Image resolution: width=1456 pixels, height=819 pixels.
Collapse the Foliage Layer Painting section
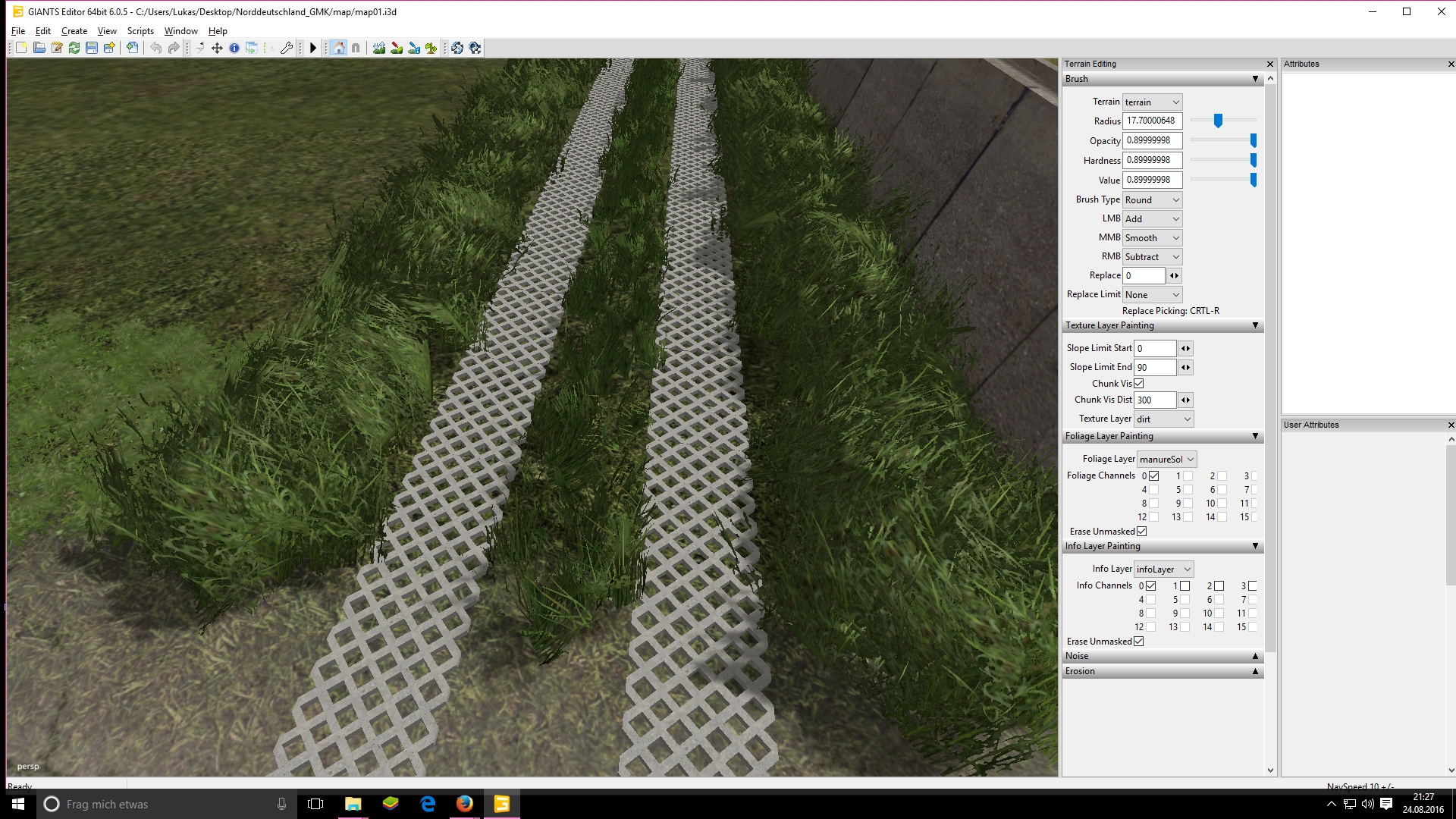click(1255, 436)
